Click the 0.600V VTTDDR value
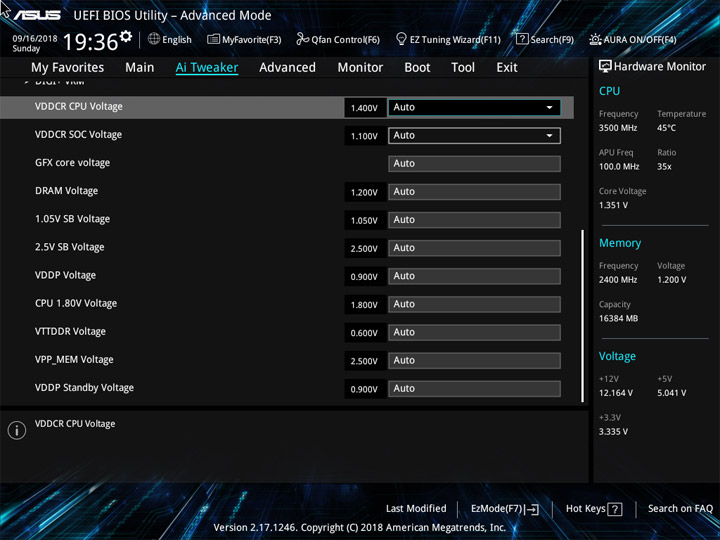Image resolution: width=720 pixels, height=540 pixels. pyautogui.click(x=365, y=333)
